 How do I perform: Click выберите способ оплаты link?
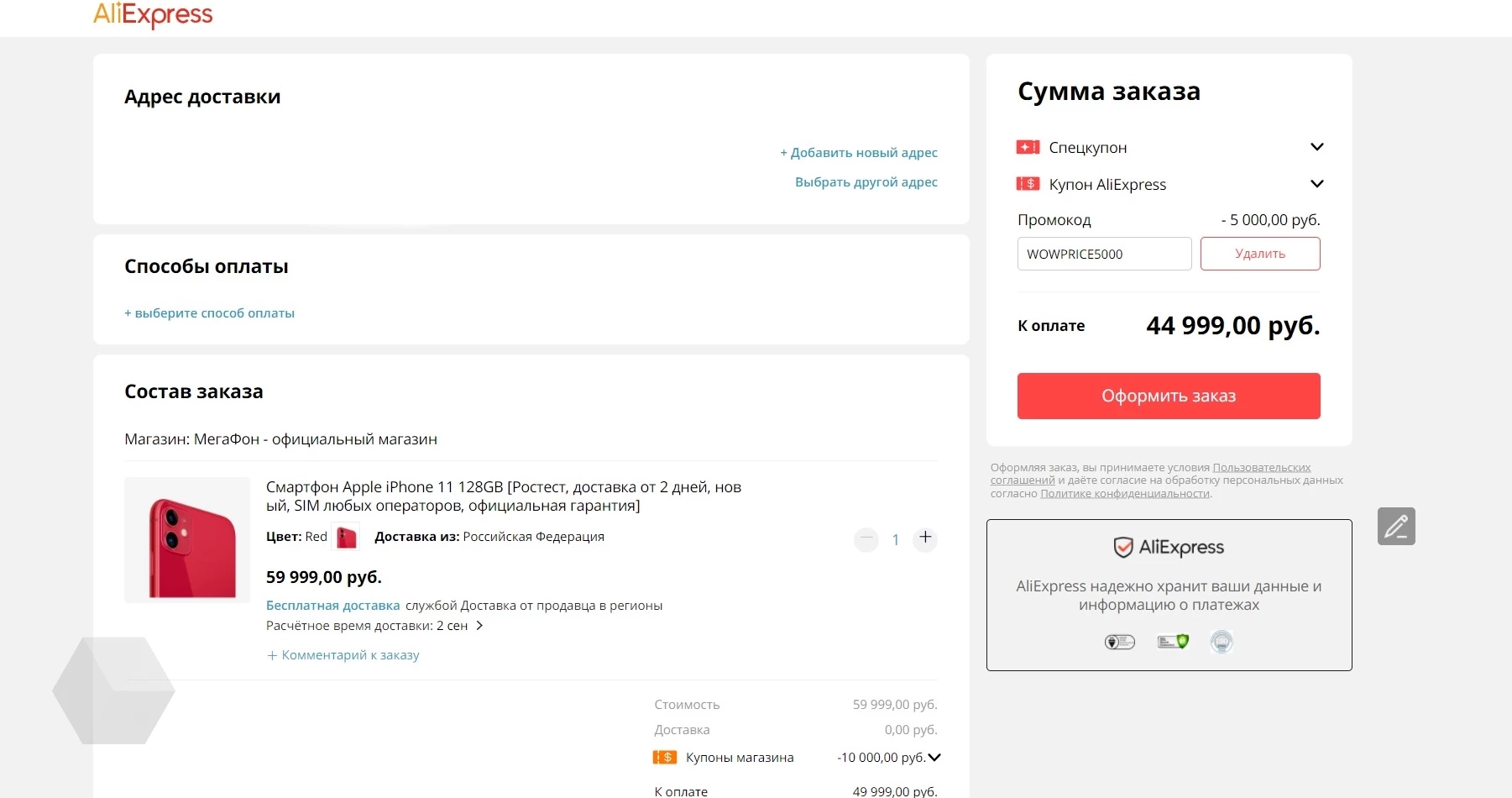(209, 313)
